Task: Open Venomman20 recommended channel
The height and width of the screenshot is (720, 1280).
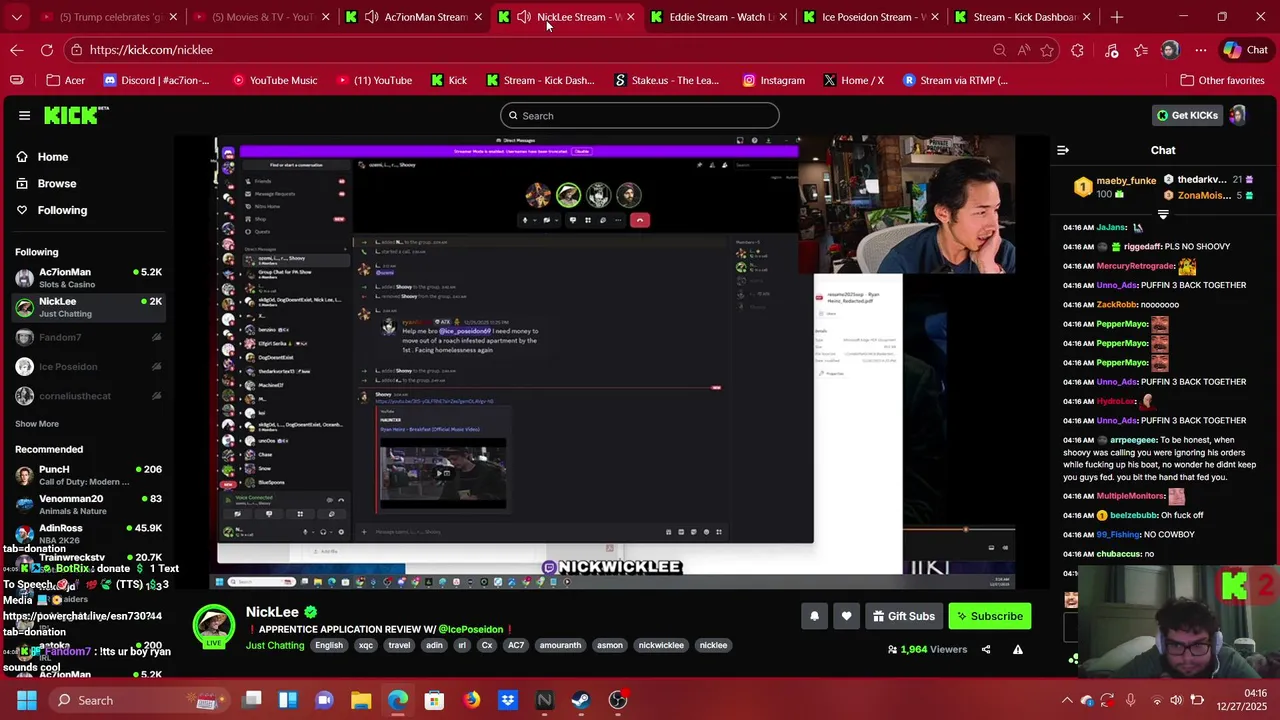Action: click(x=88, y=505)
